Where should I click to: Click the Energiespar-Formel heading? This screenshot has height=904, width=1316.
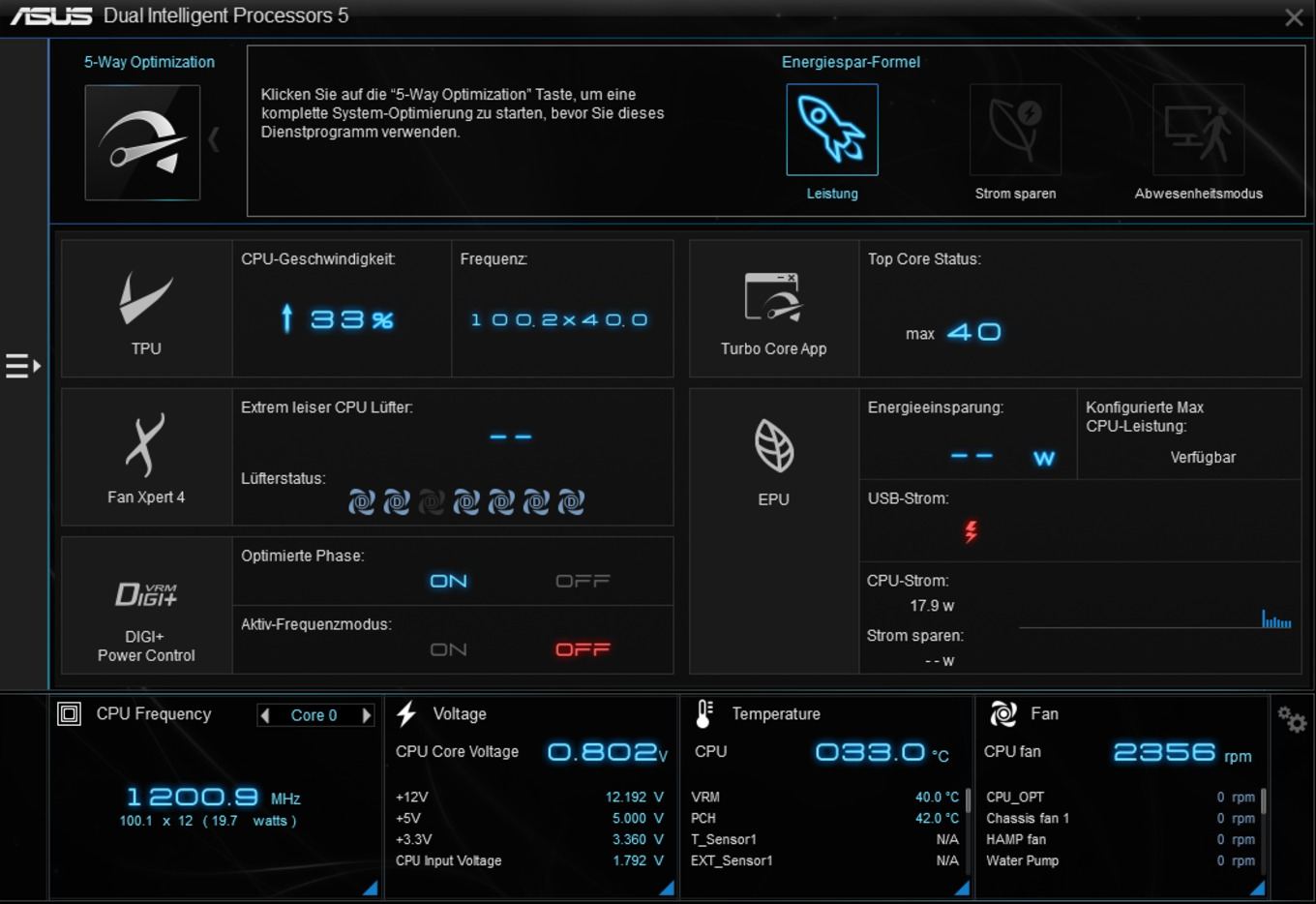pyautogui.click(x=851, y=62)
